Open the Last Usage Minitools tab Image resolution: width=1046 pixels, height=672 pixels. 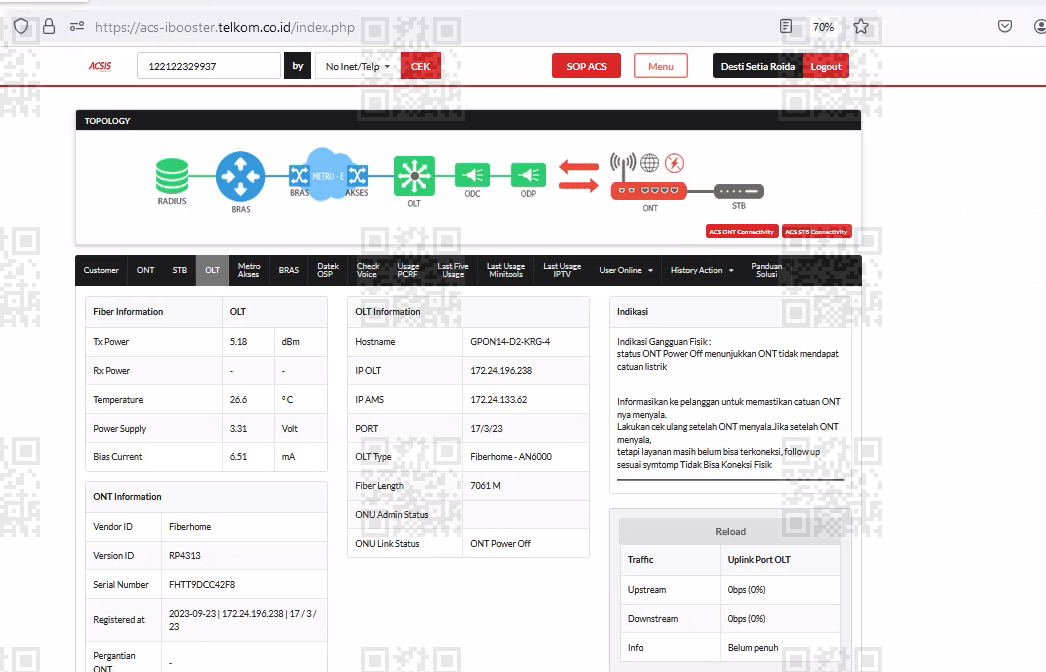506,270
